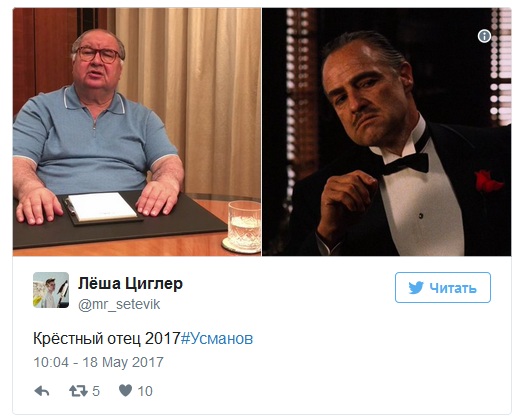Open the #Усманов hashtag link
517x420 pixels.
tap(217, 338)
